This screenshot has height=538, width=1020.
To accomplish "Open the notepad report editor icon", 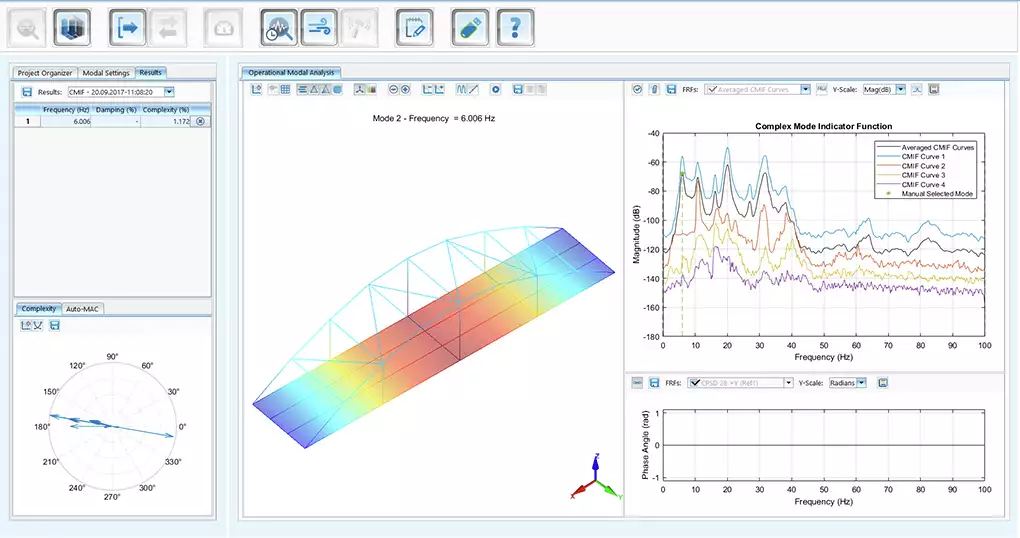I will click(413, 28).
